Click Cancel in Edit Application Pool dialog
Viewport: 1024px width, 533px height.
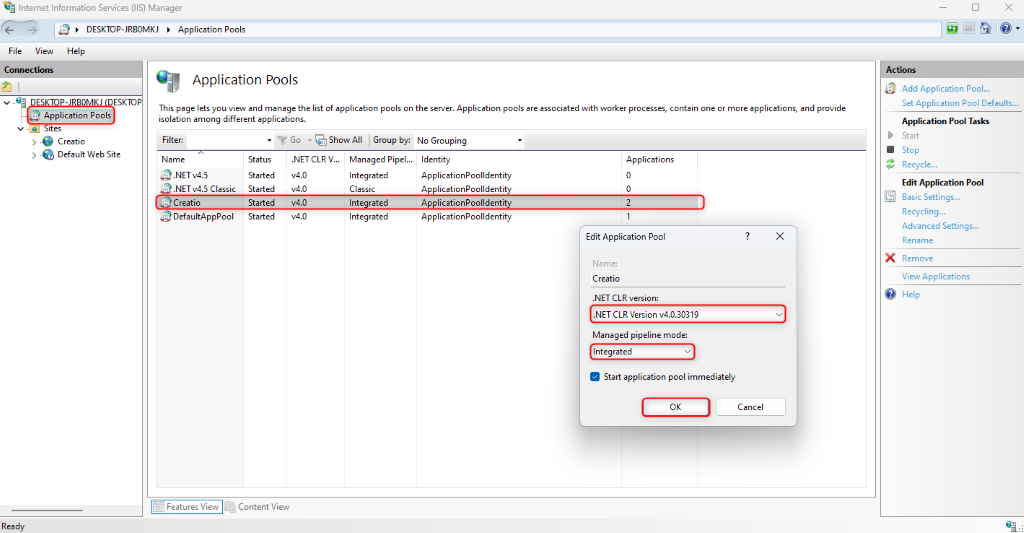(750, 407)
